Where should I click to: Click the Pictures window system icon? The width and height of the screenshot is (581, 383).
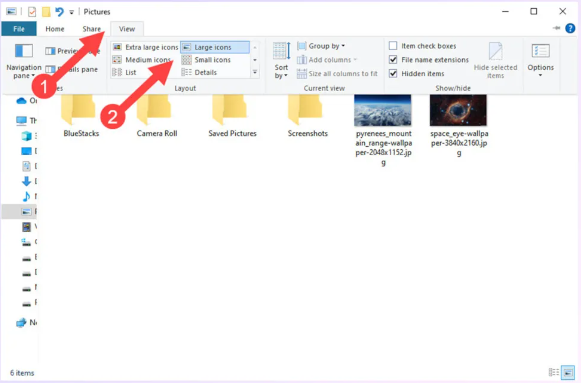[11, 11]
